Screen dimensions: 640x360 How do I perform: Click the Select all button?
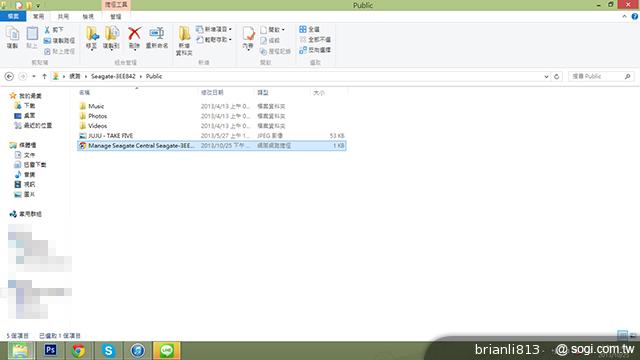click(x=309, y=29)
